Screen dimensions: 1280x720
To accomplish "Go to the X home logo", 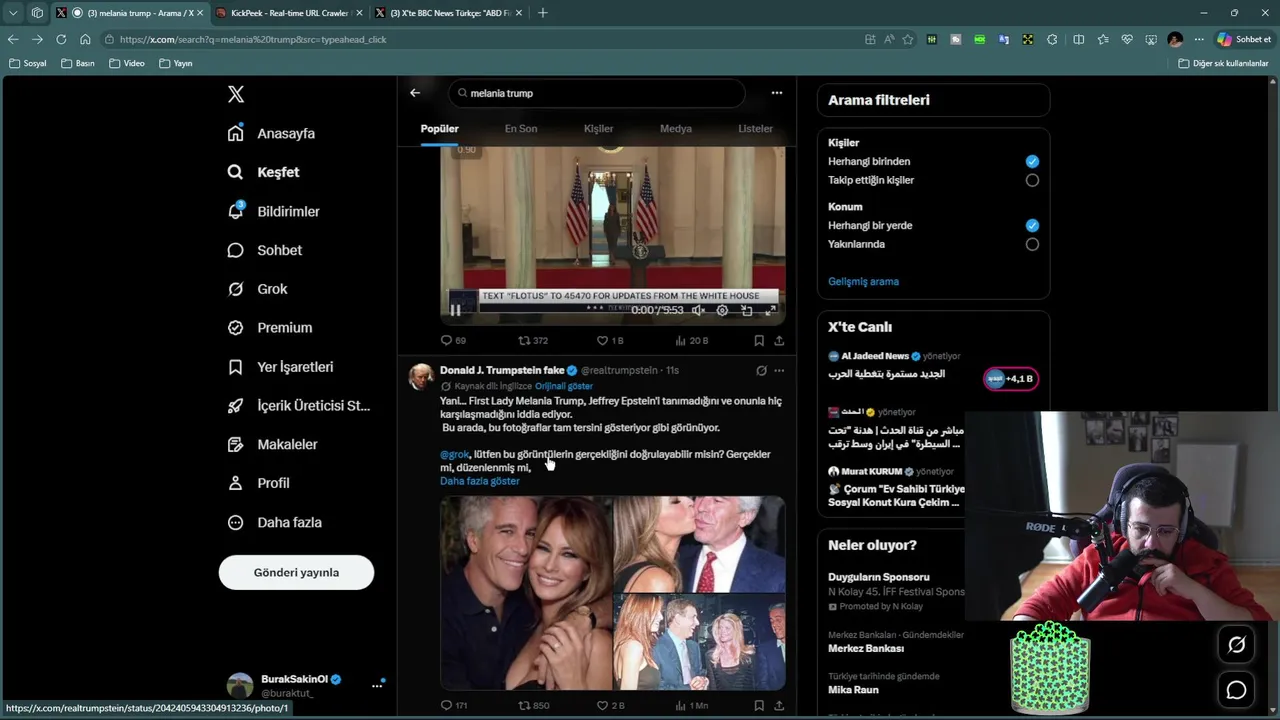I will coord(236,94).
